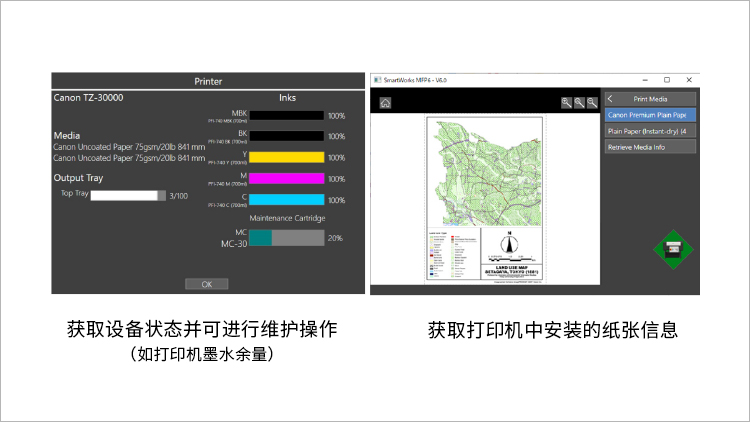Click the 100% value beside MBK ink

(x=336, y=116)
